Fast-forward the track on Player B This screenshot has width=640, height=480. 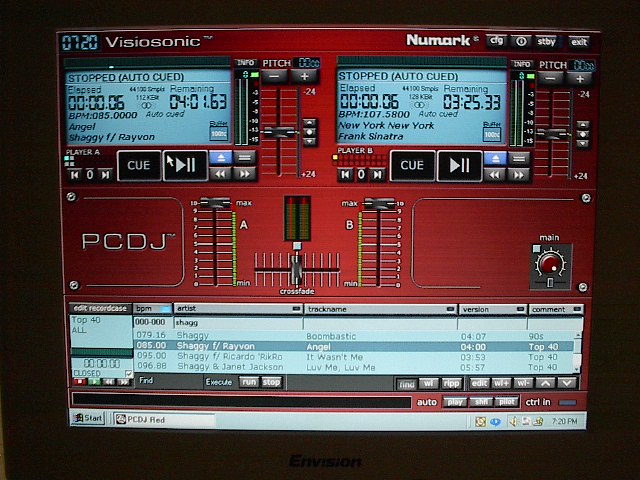(x=519, y=175)
